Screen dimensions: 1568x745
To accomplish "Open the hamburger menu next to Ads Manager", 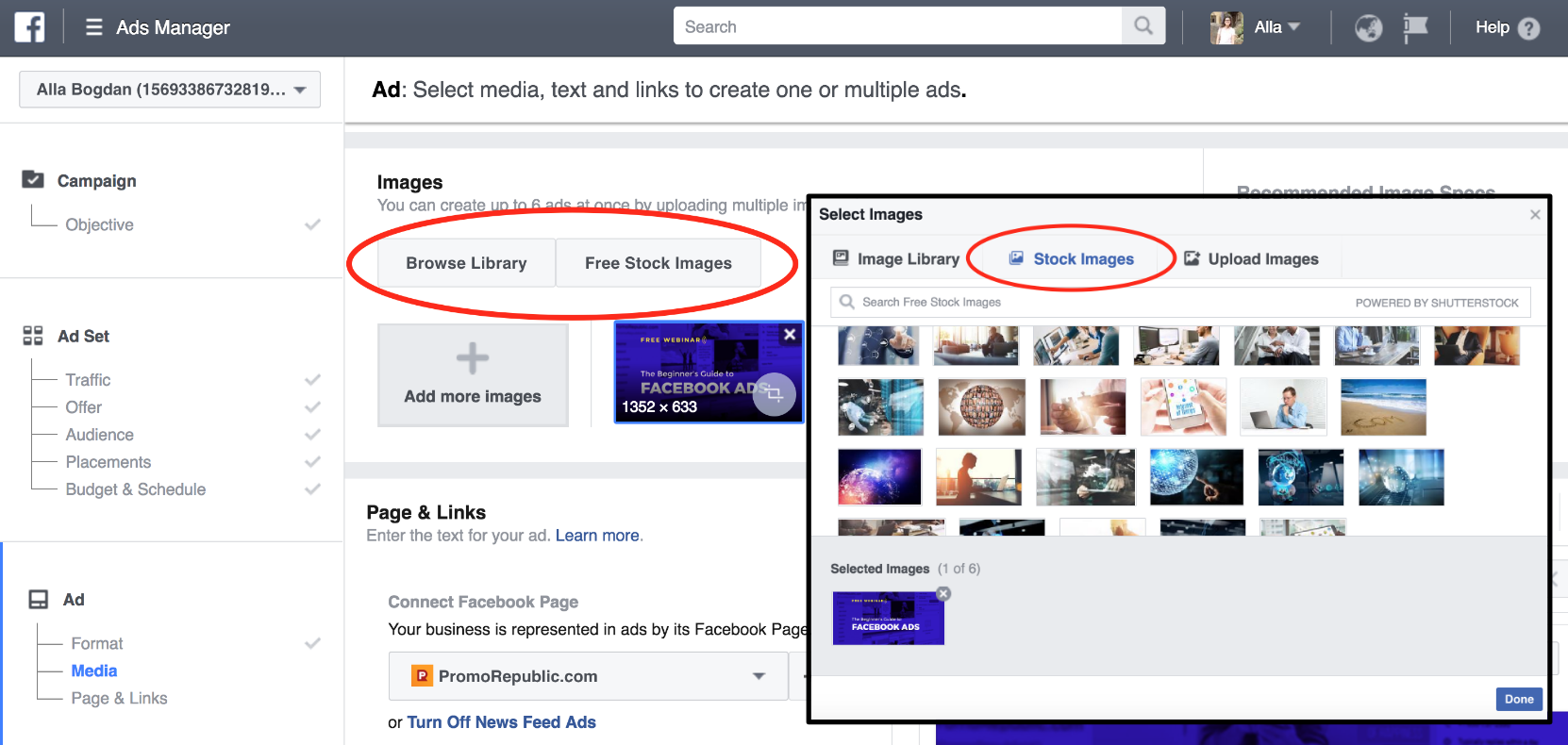I will point(93,27).
